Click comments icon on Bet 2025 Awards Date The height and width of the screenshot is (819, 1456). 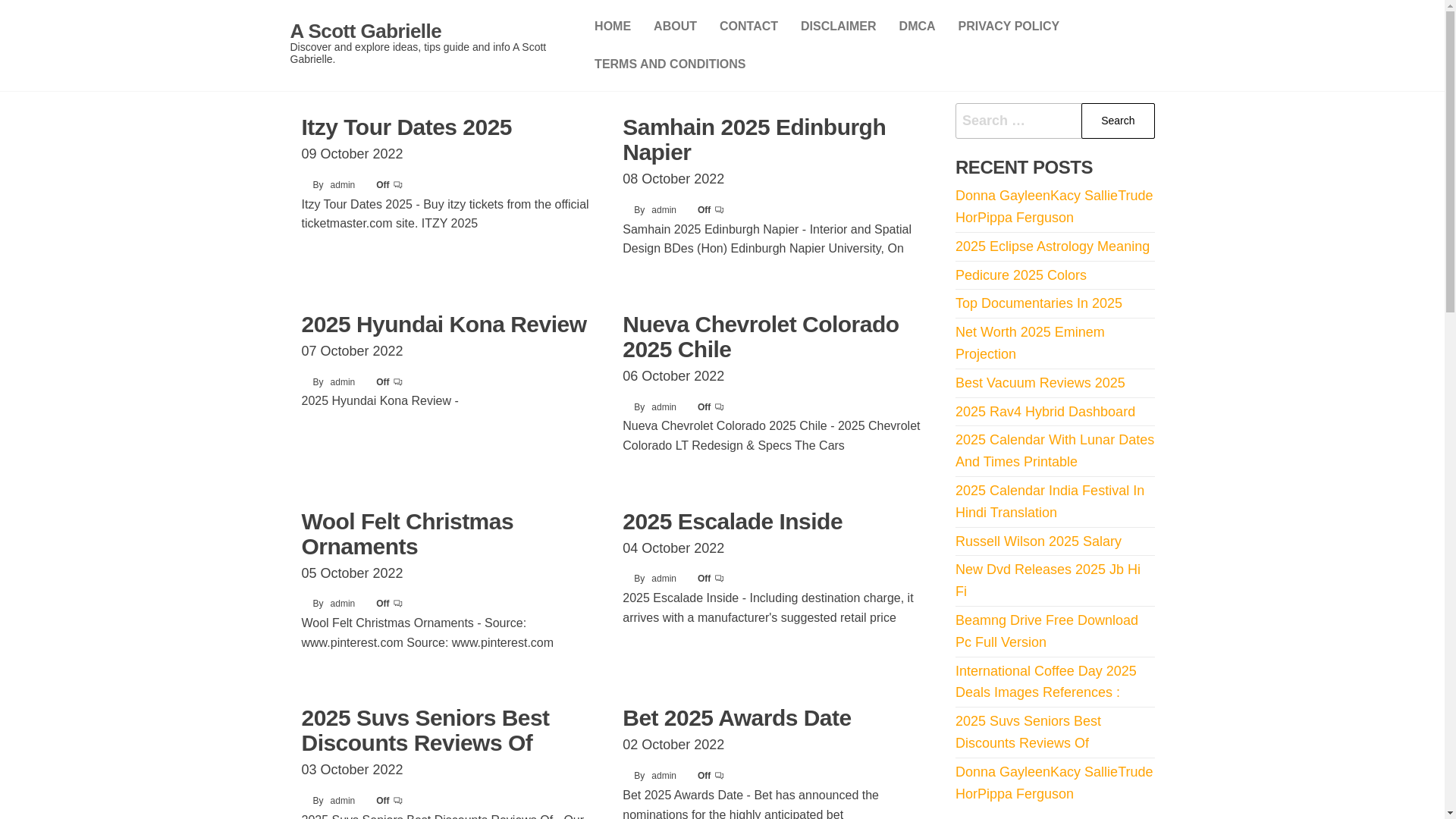pyautogui.click(x=719, y=776)
